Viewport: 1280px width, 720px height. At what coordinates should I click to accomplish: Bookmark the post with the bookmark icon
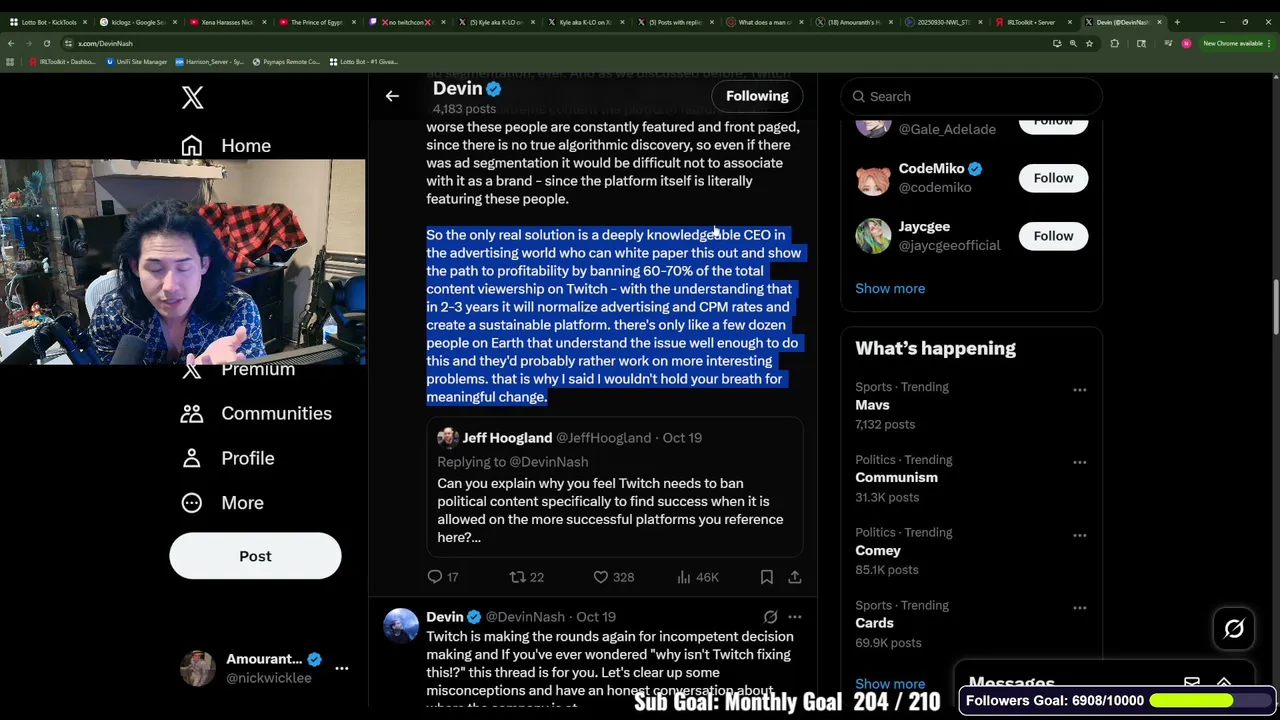click(766, 577)
